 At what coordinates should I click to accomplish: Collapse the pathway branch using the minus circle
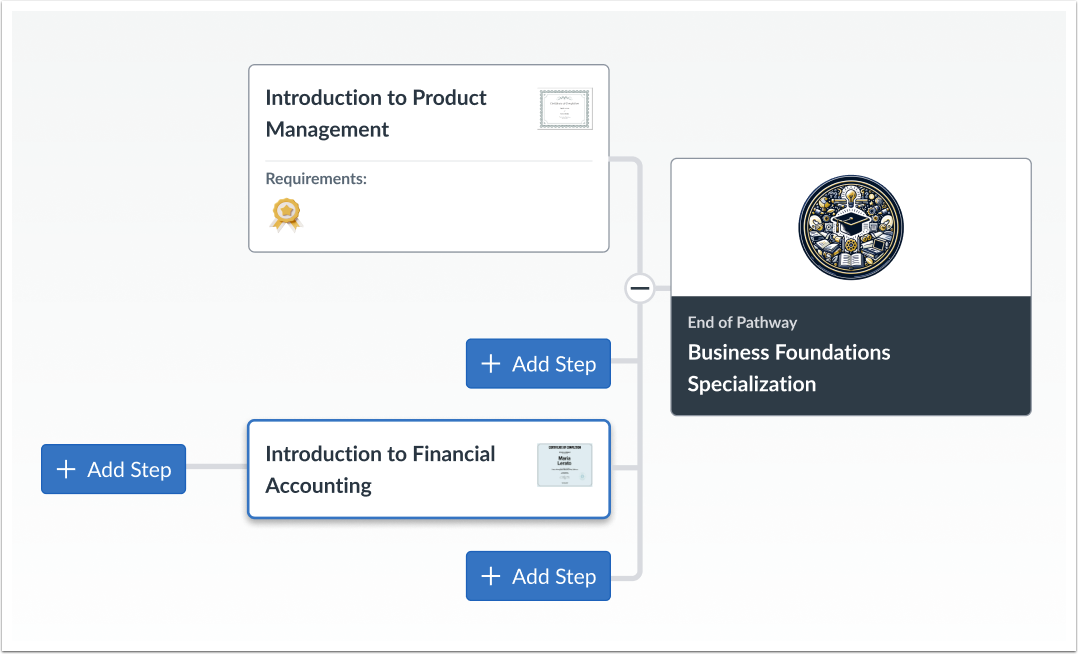(640, 288)
